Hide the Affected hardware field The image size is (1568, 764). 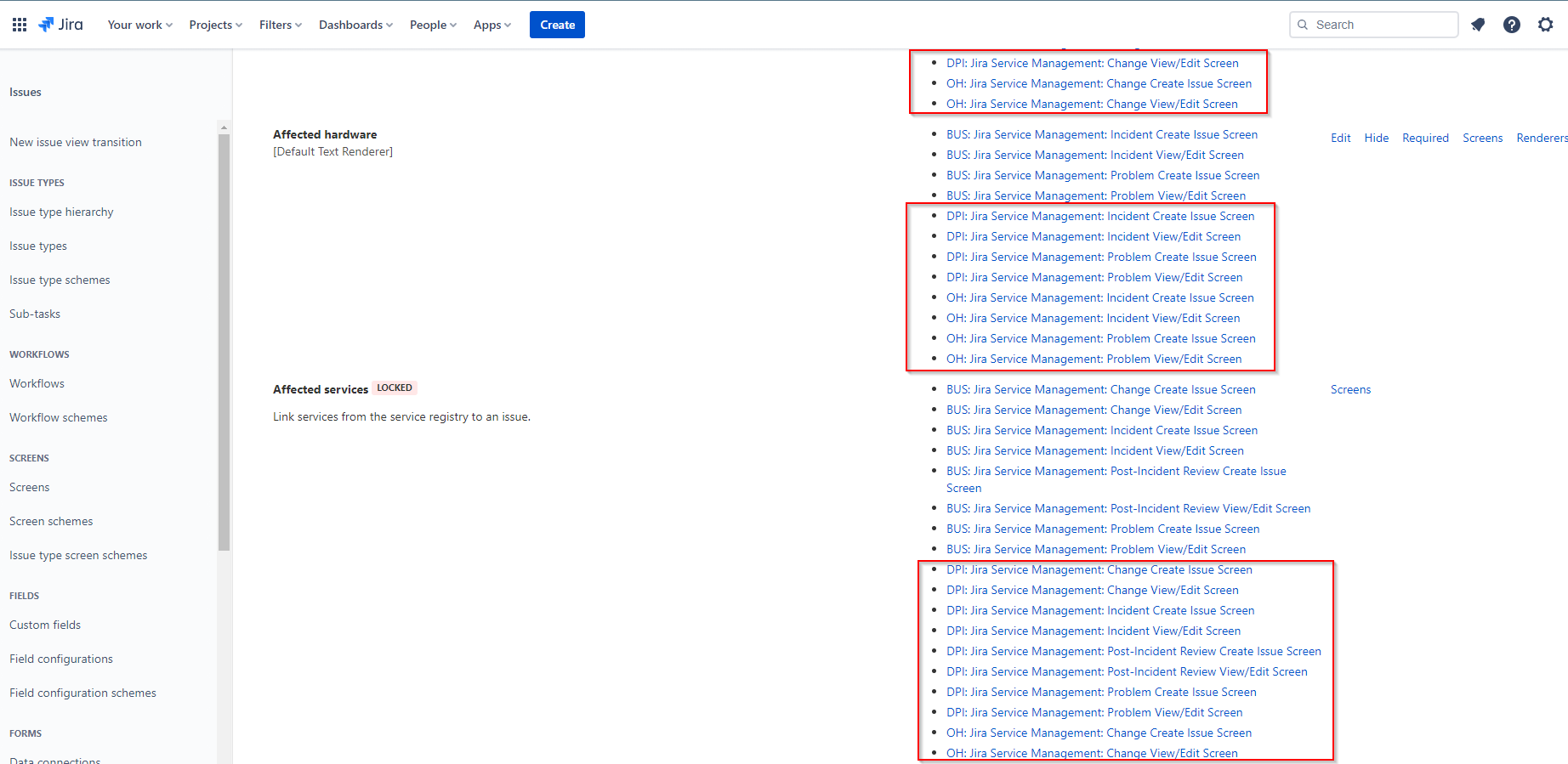point(1376,138)
